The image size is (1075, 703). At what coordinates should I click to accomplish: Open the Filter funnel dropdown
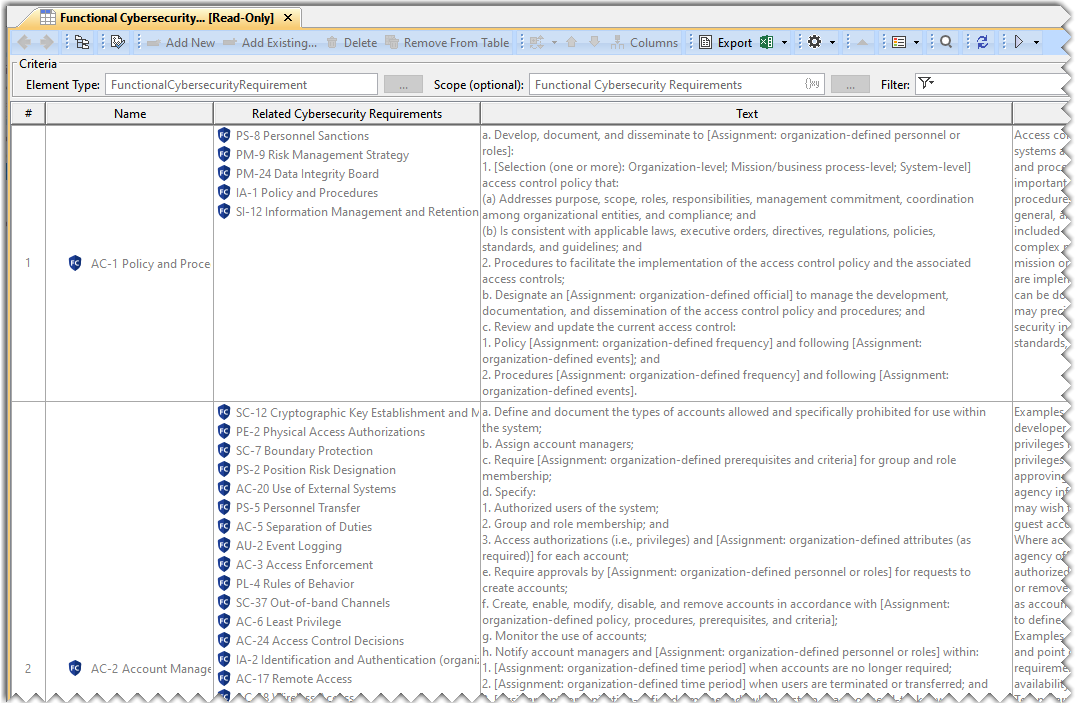pos(925,84)
